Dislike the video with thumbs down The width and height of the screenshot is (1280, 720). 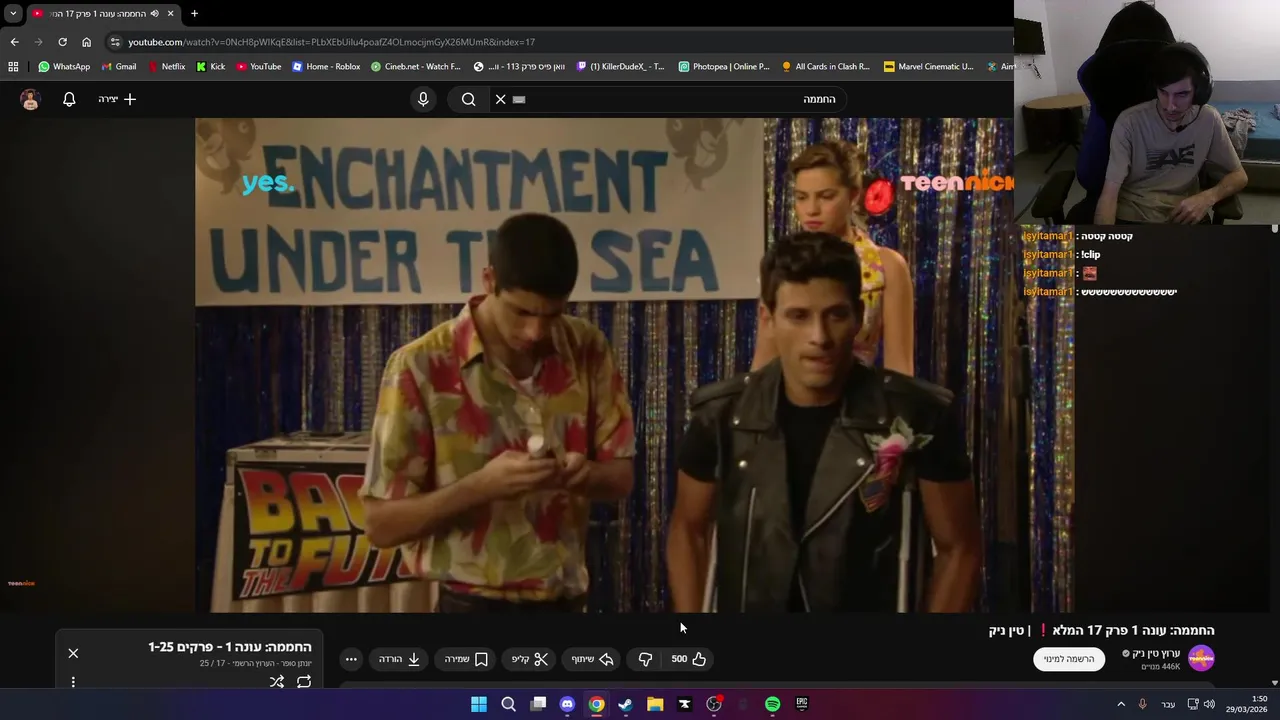tap(645, 659)
